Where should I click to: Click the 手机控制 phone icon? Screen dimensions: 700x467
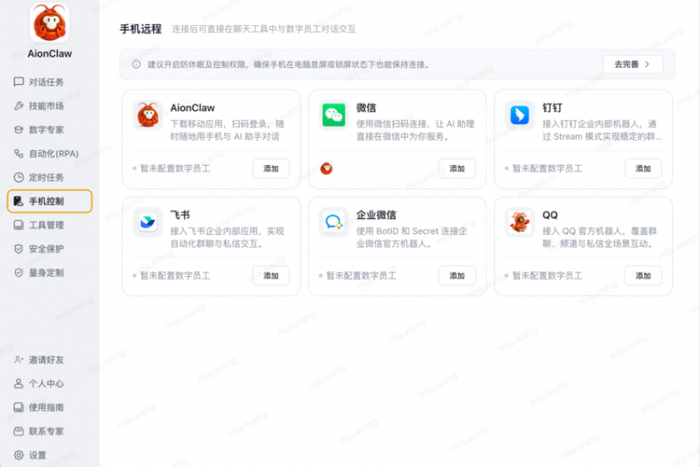pyautogui.click(x=18, y=201)
